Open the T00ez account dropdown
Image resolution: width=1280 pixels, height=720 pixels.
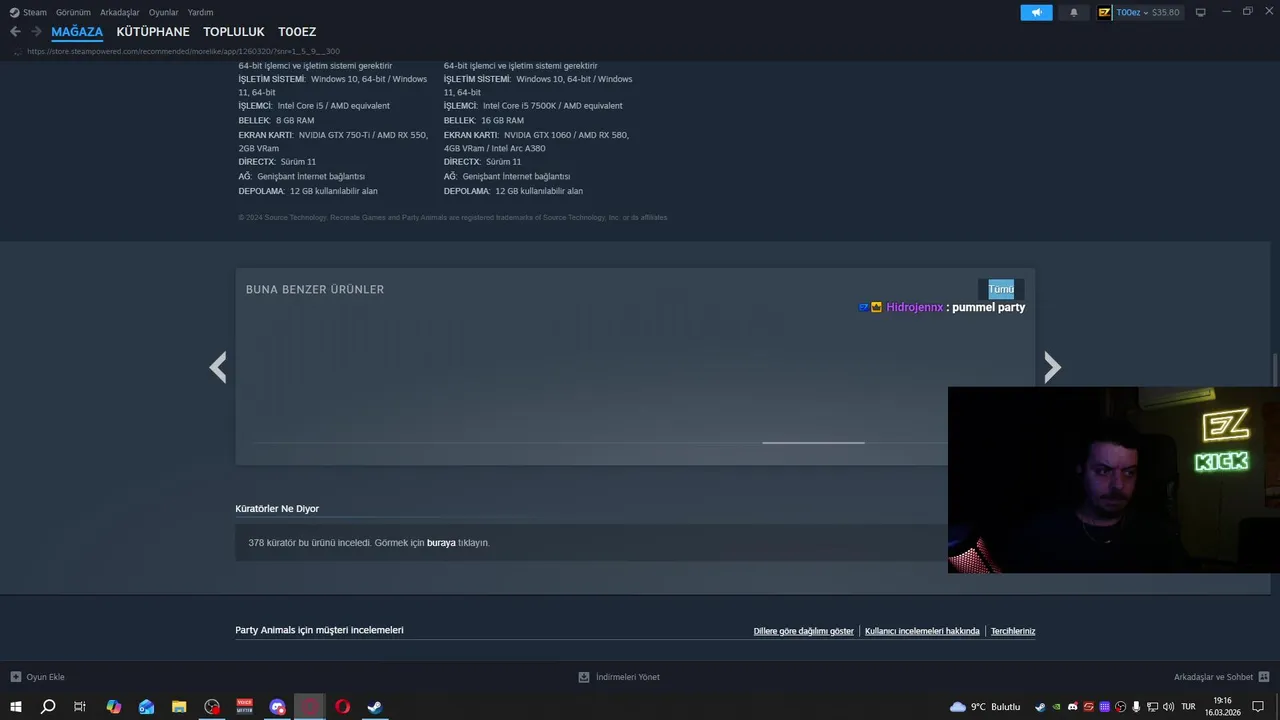(x=1130, y=12)
